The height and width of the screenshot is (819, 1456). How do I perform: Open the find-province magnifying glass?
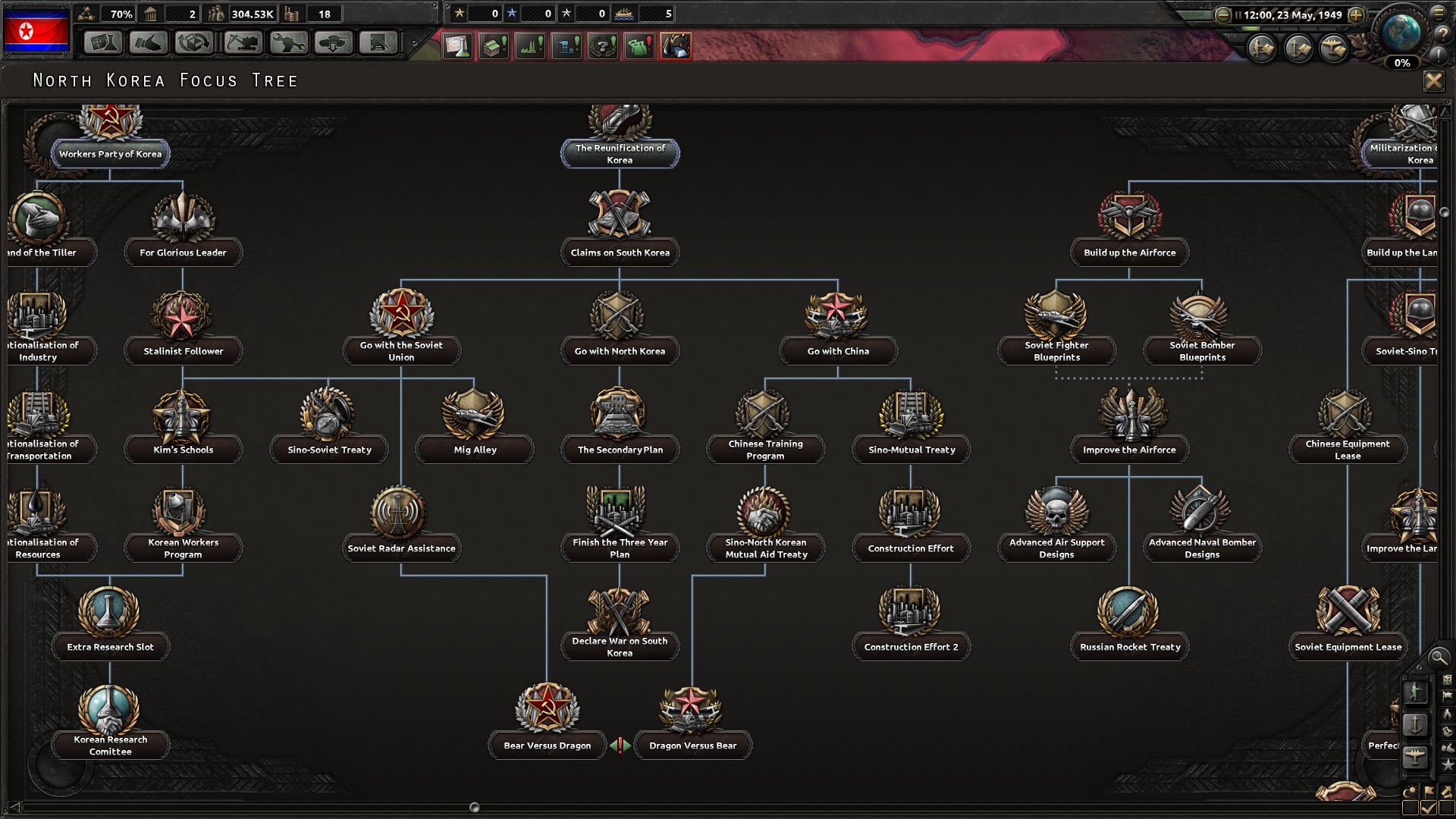tap(1438, 657)
